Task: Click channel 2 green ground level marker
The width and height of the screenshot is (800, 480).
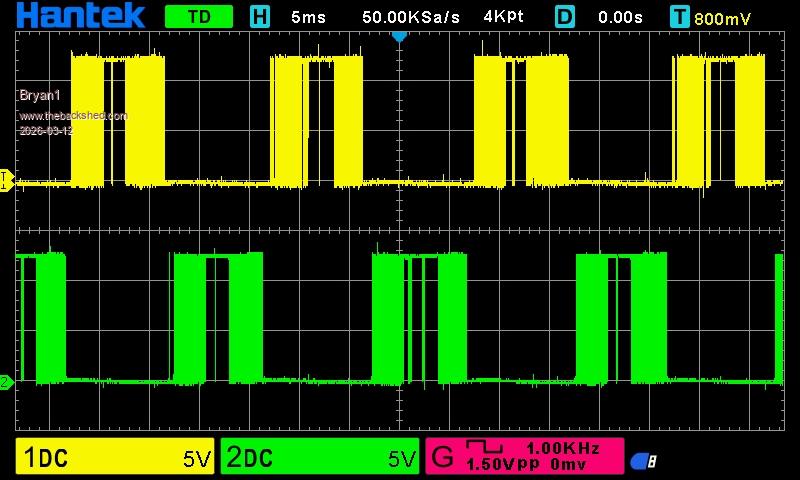Action: pos(5,381)
